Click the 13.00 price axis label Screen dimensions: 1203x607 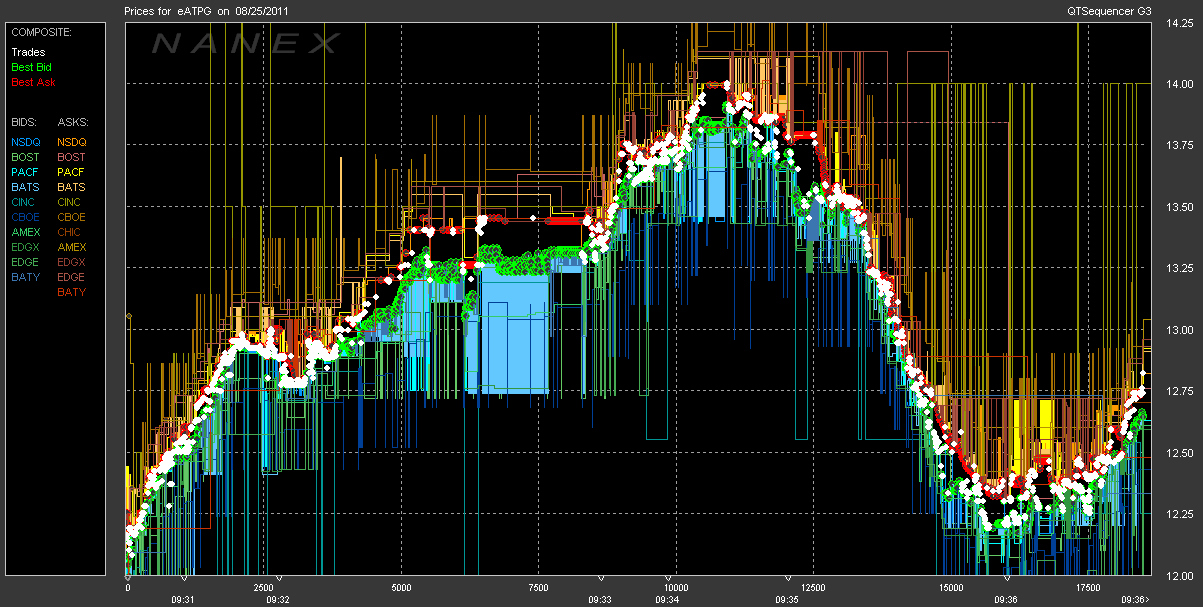coord(1179,330)
